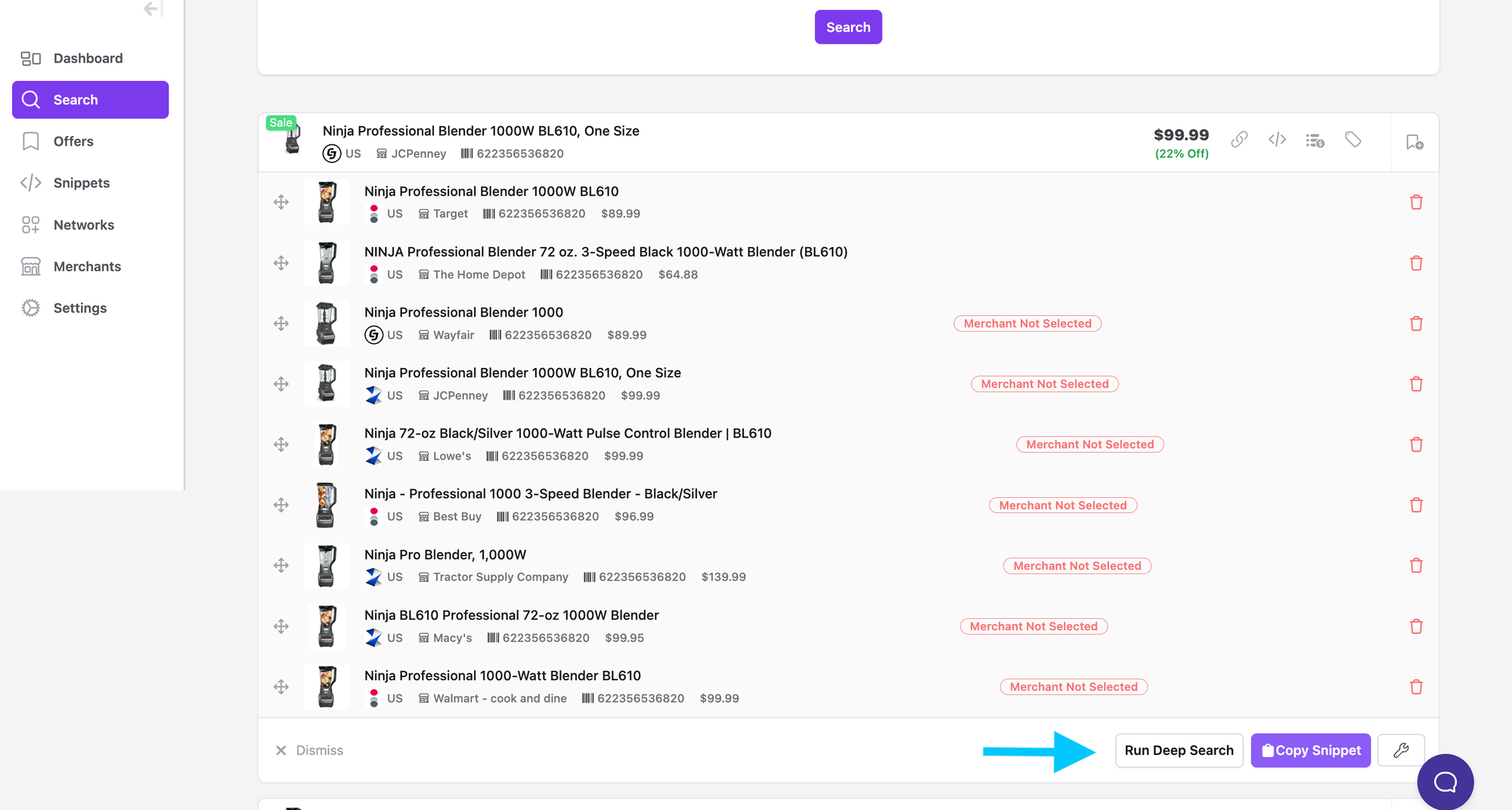The image size is (1512, 810).
Task: Click Merchant Not Selected badge for Wayfair
Action: tap(1027, 323)
